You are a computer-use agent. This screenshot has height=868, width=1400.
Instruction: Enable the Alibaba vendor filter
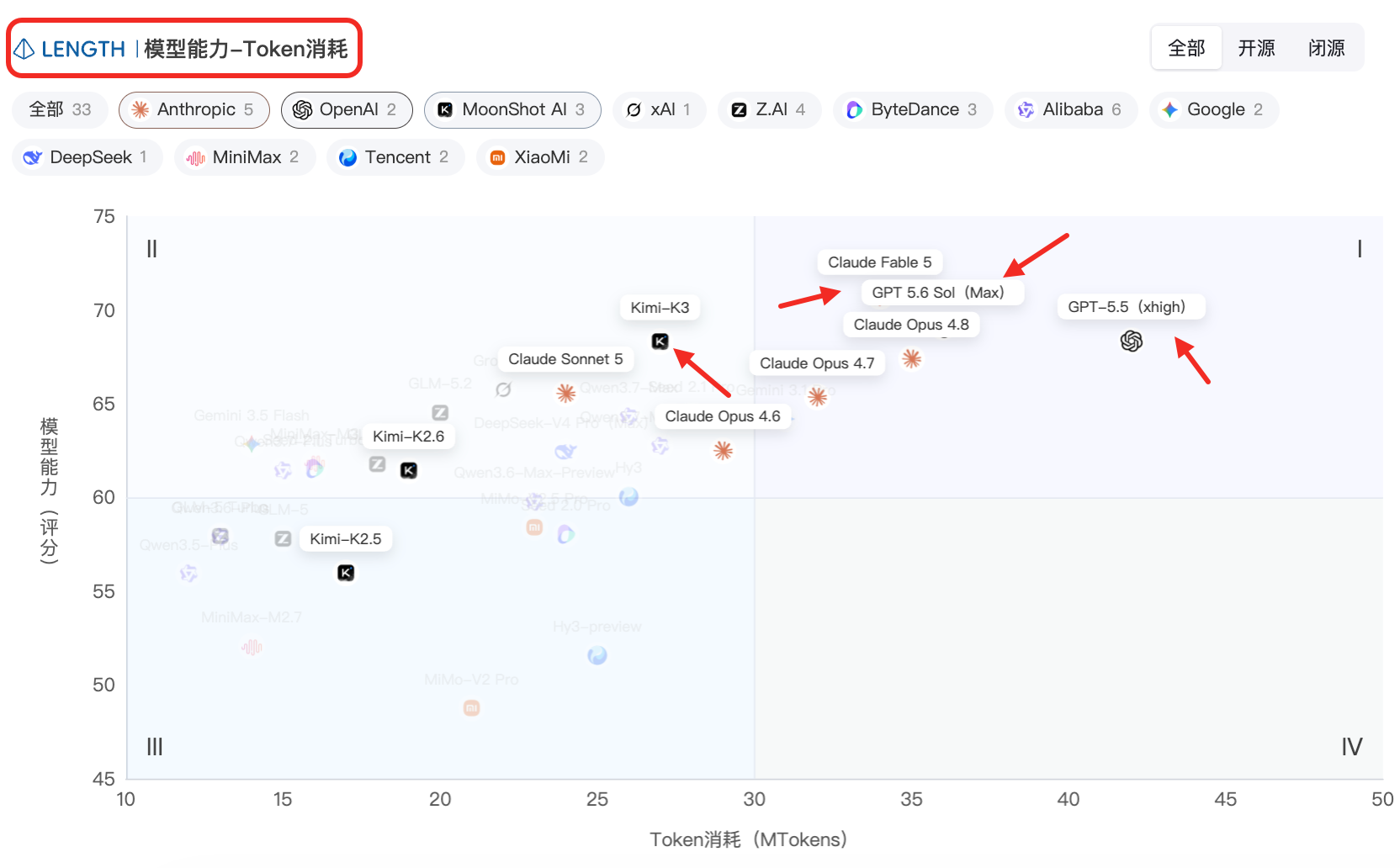pos(1071,110)
